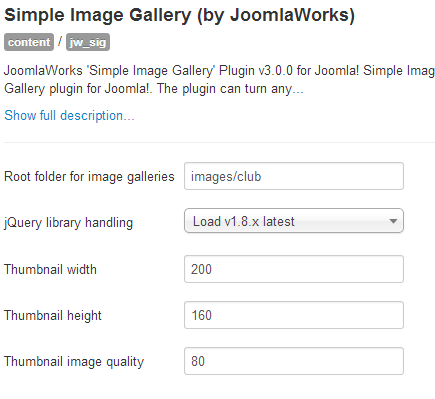Image resolution: width=435 pixels, height=399 pixels.
Task: Click the gray 'jw_sig' badge
Action: click(x=88, y=42)
